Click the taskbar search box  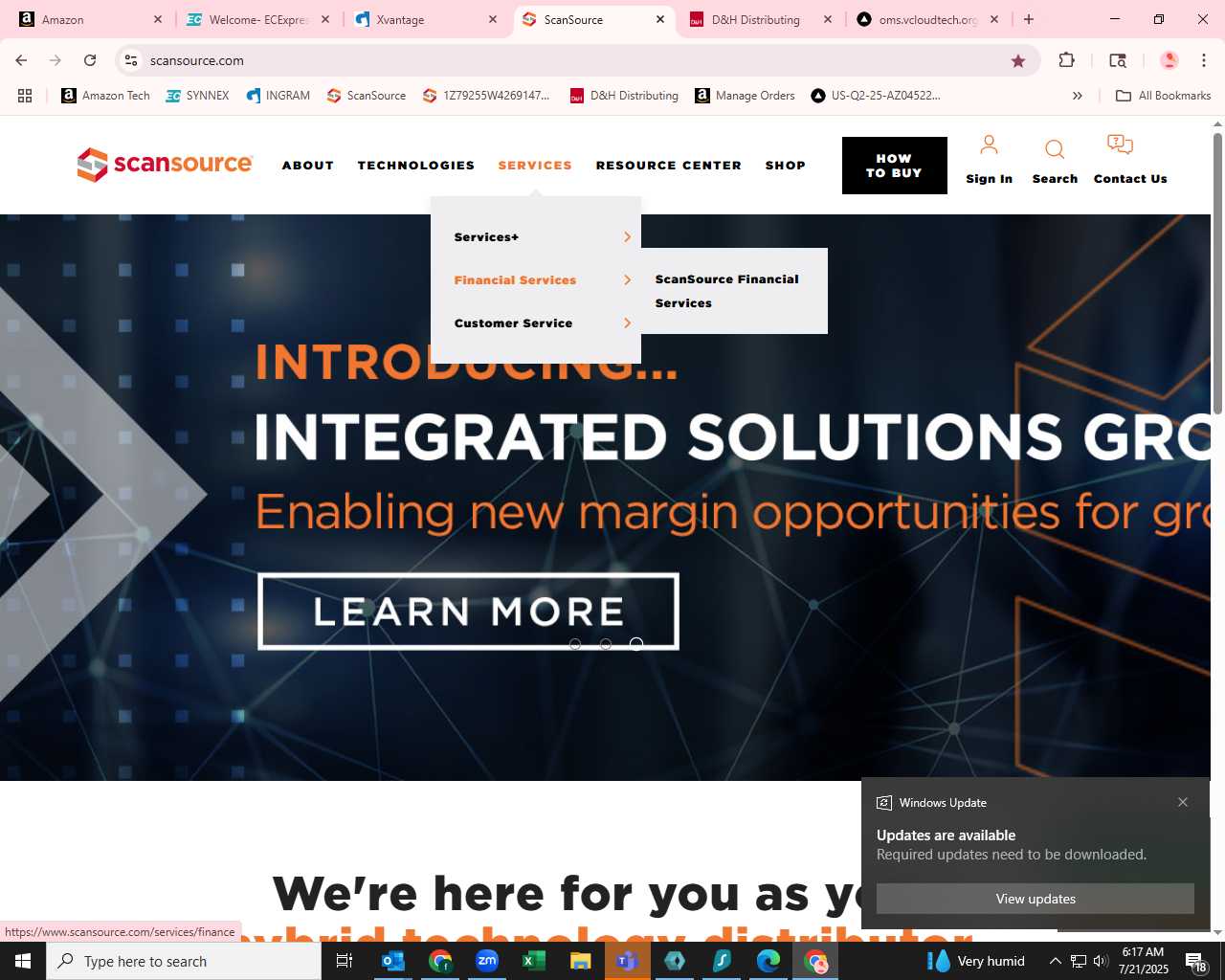(184, 961)
